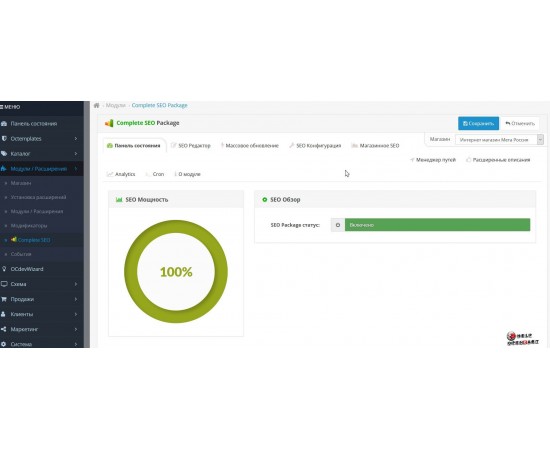
Task: Click the Маркетинг share icon
Action: tap(4, 329)
